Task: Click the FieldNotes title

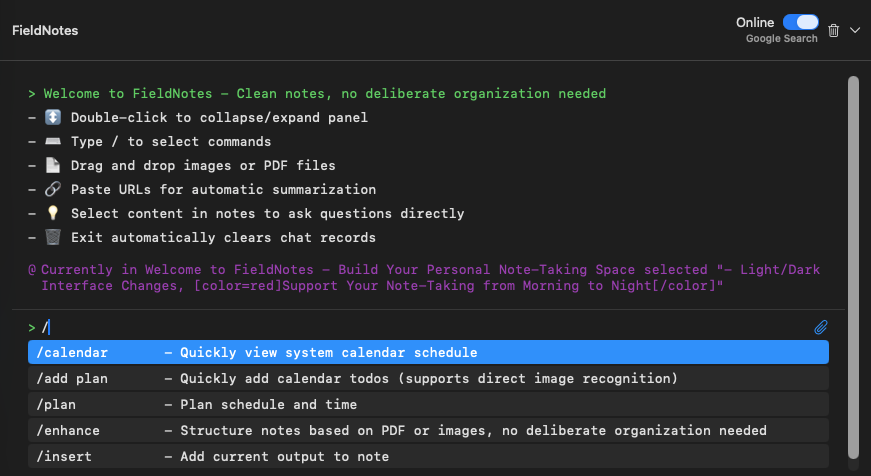Action: [x=45, y=31]
